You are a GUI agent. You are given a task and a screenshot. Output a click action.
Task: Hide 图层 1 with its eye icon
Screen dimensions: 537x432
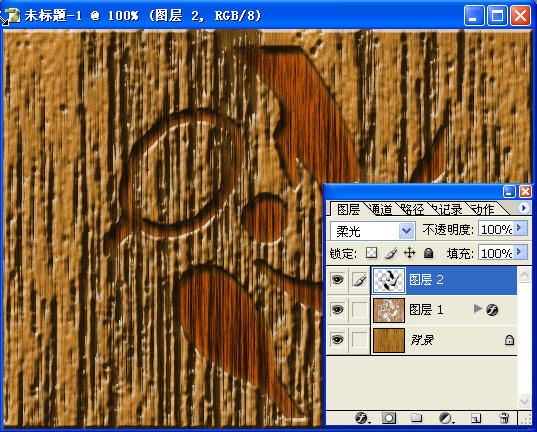(x=337, y=310)
